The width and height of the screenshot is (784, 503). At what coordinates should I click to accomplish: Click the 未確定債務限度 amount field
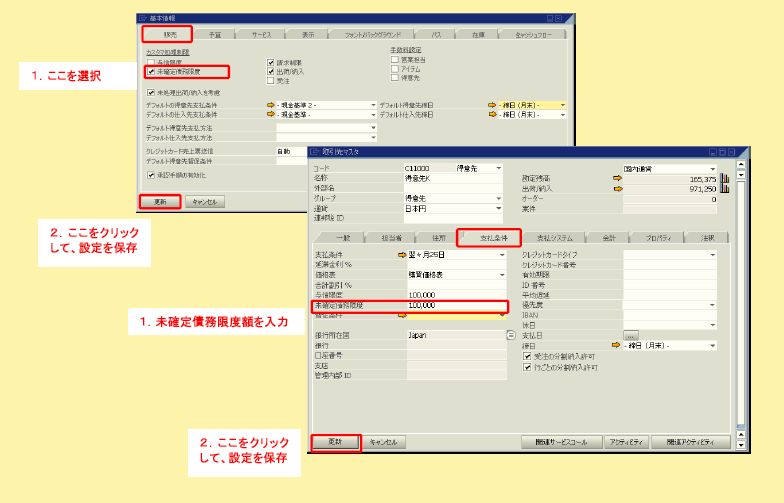[455, 304]
